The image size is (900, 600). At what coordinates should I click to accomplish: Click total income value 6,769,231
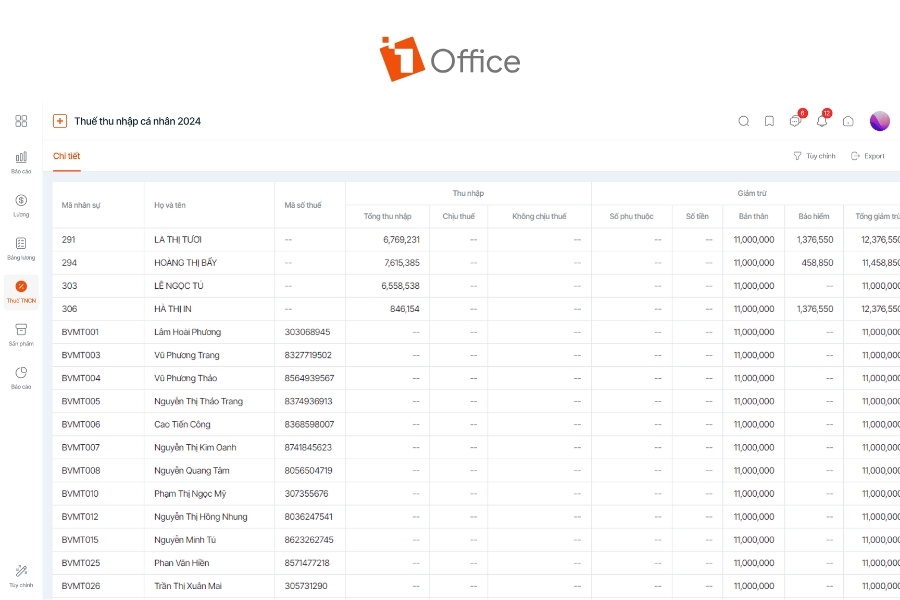click(401, 239)
